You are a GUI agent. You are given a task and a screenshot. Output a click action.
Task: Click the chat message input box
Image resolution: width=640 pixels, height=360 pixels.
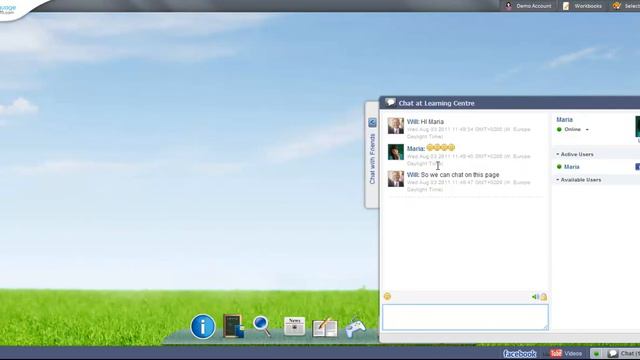click(465, 317)
